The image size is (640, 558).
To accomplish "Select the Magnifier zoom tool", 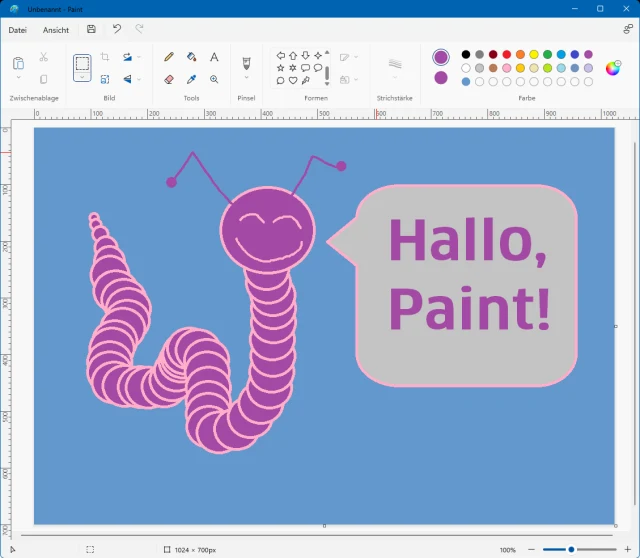I will pyautogui.click(x=214, y=79).
